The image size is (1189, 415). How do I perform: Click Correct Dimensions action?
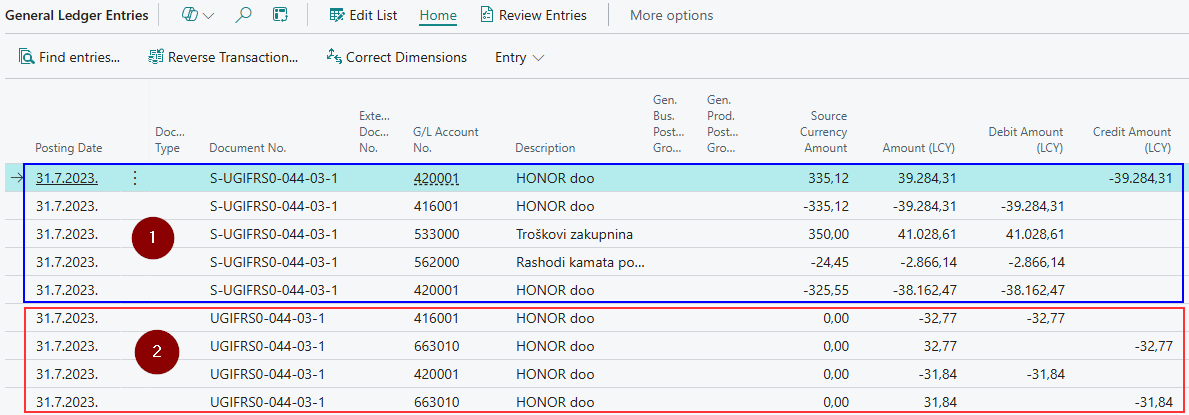click(x=397, y=57)
